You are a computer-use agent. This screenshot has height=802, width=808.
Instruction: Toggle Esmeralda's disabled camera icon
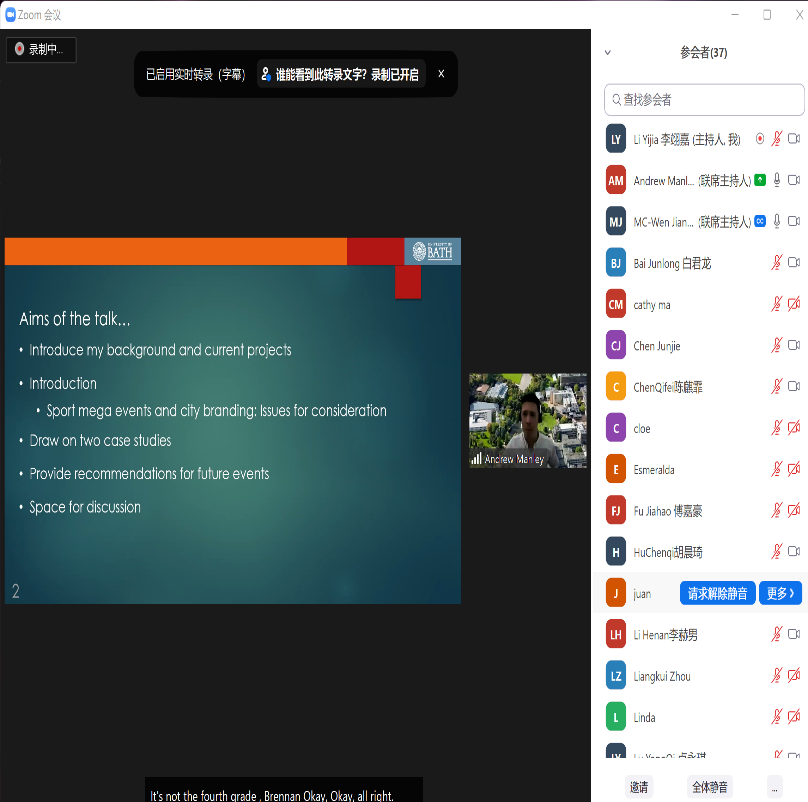[794, 469]
